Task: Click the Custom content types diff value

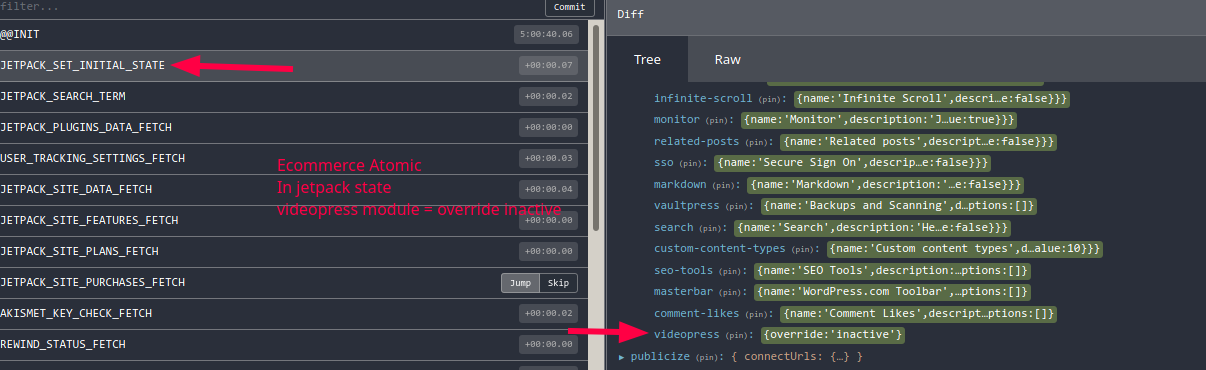Action: pos(965,249)
